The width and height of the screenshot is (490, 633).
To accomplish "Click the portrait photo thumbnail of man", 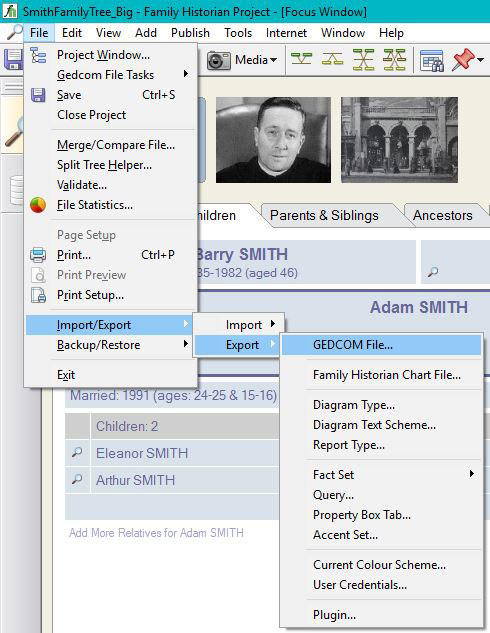I will (x=273, y=140).
